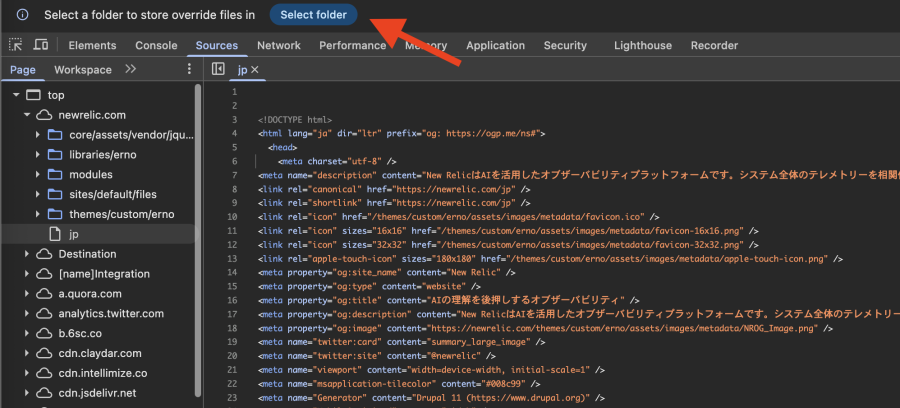This screenshot has width=900, height=408.
Task: Expand the core/assets/vendor/jqu... folder
Action: pyautogui.click(x=38, y=135)
